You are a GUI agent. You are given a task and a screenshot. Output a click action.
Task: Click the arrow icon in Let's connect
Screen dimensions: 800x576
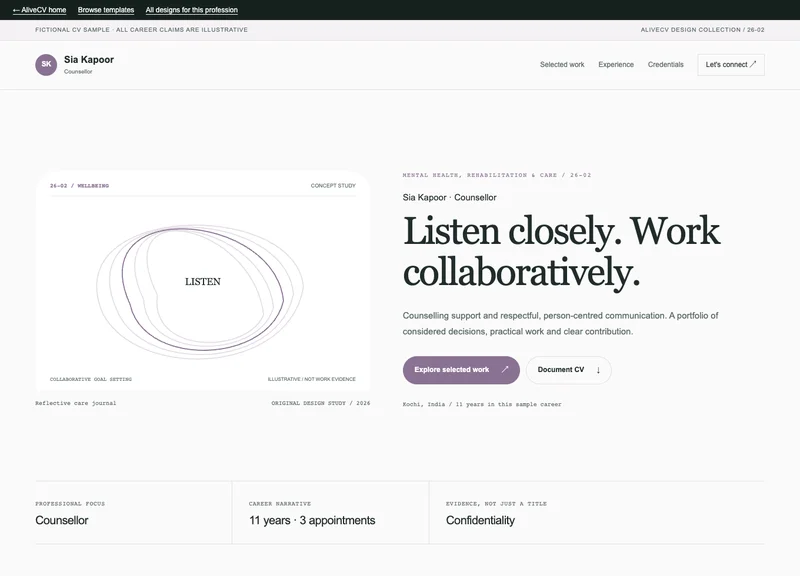[x=753, y=64]
